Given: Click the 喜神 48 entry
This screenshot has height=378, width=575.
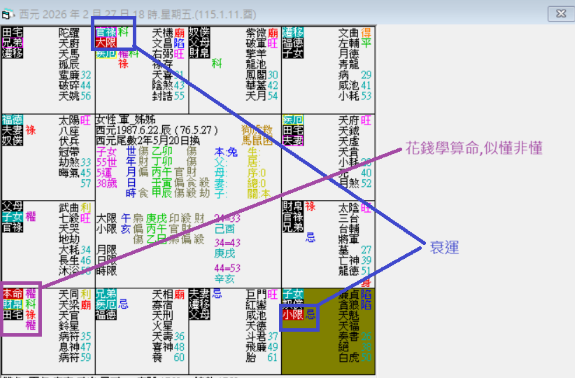Looking at the screenshot, I should click(x=169, y=347).
